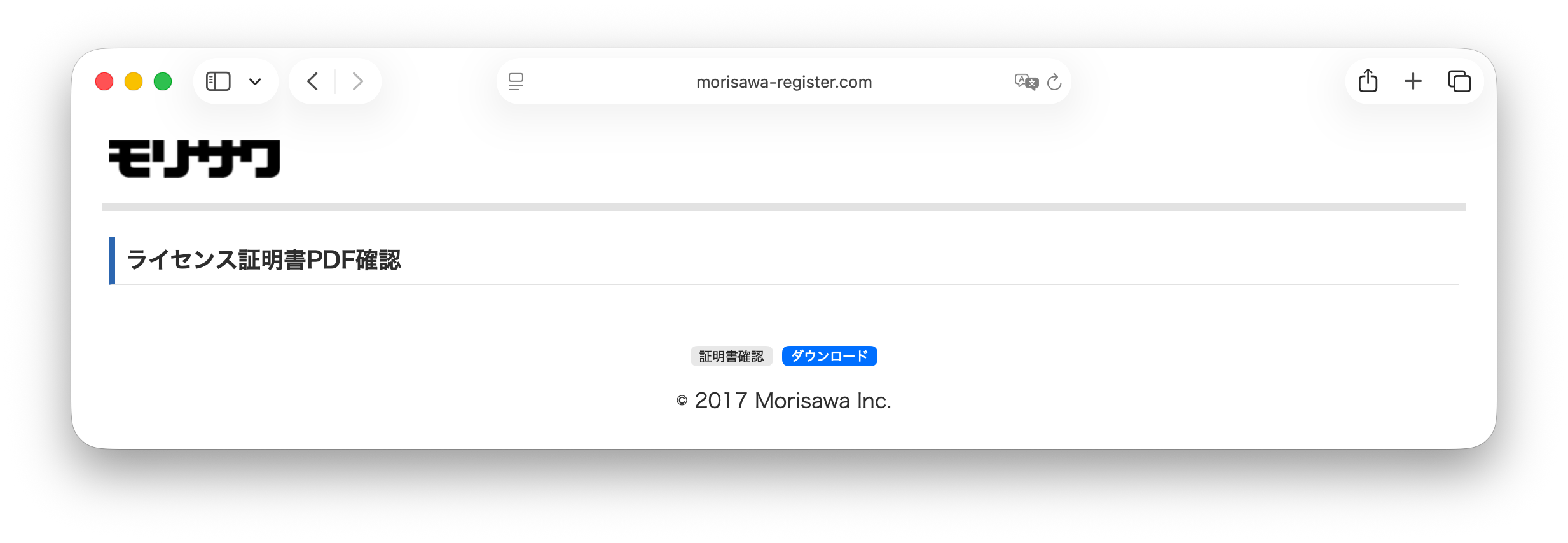This screenshot has height=543, width=1568.
Task: Click the 証明書確認 button
Action: pyautogui.click(x=732, y=356)
